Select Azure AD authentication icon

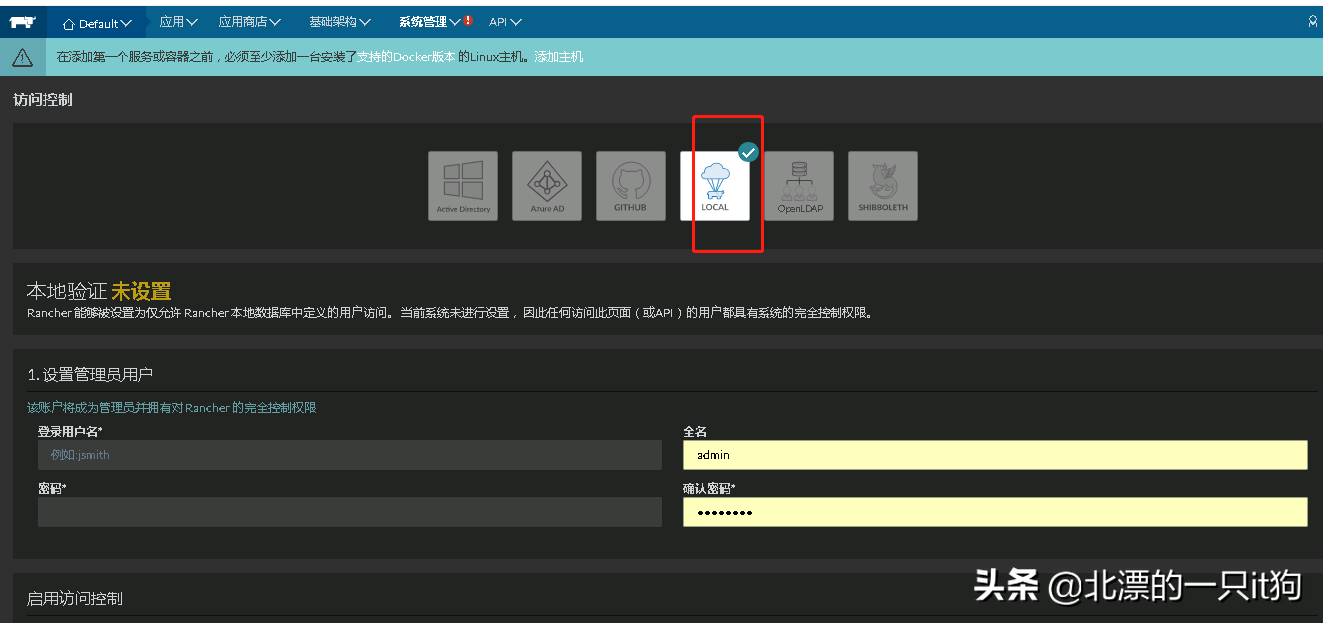tap(547, 186)
